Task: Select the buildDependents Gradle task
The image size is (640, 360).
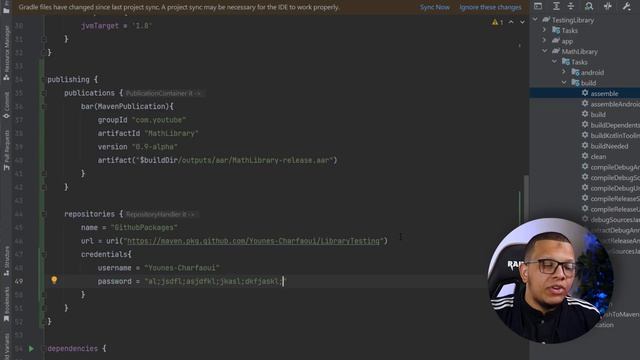Action: tap(615, 125)
